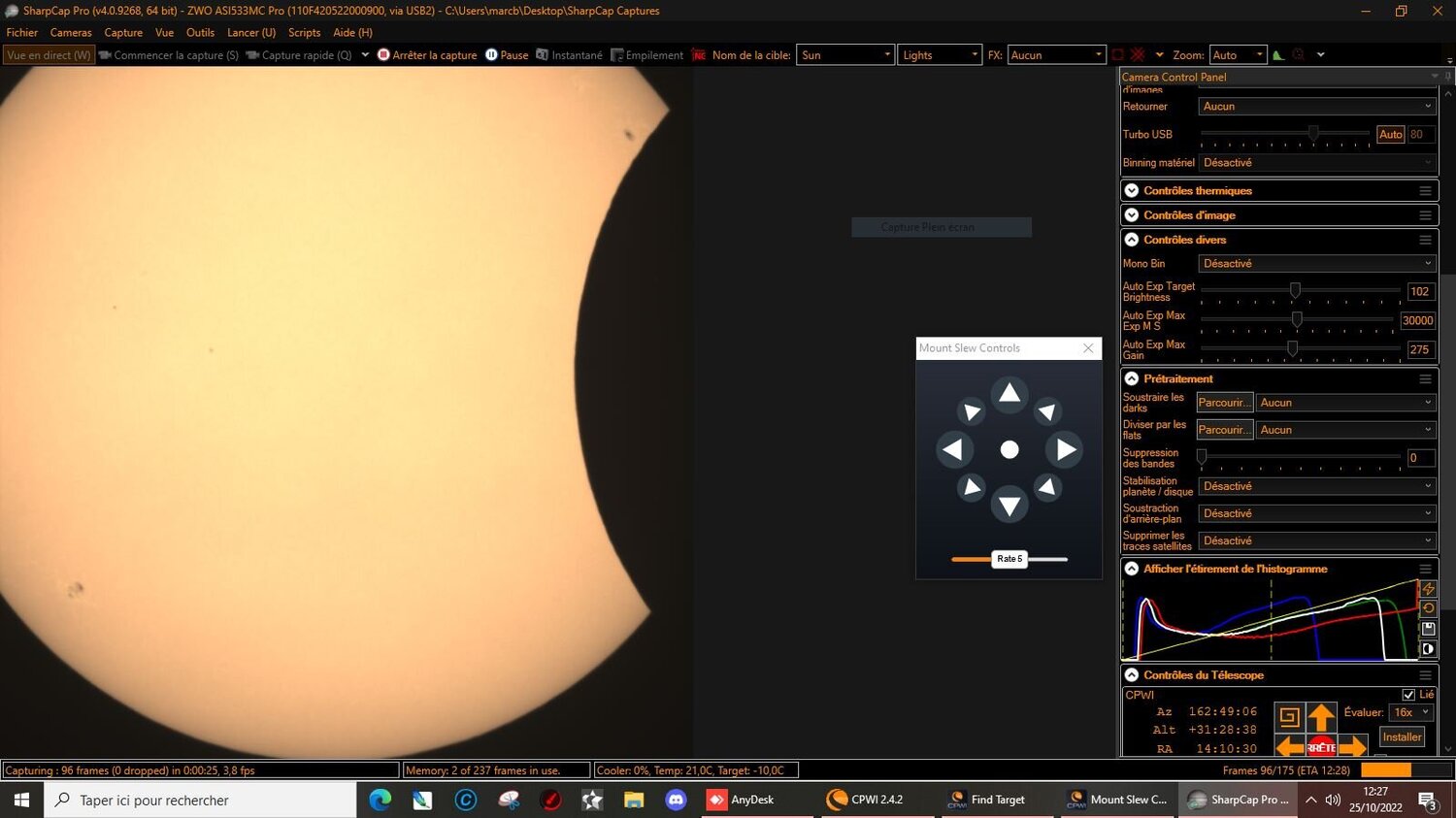Click the center stop dot in Mount Slew Controls
The height and width of the screenshot is (818, 1456).
[x=1009, y=449]
